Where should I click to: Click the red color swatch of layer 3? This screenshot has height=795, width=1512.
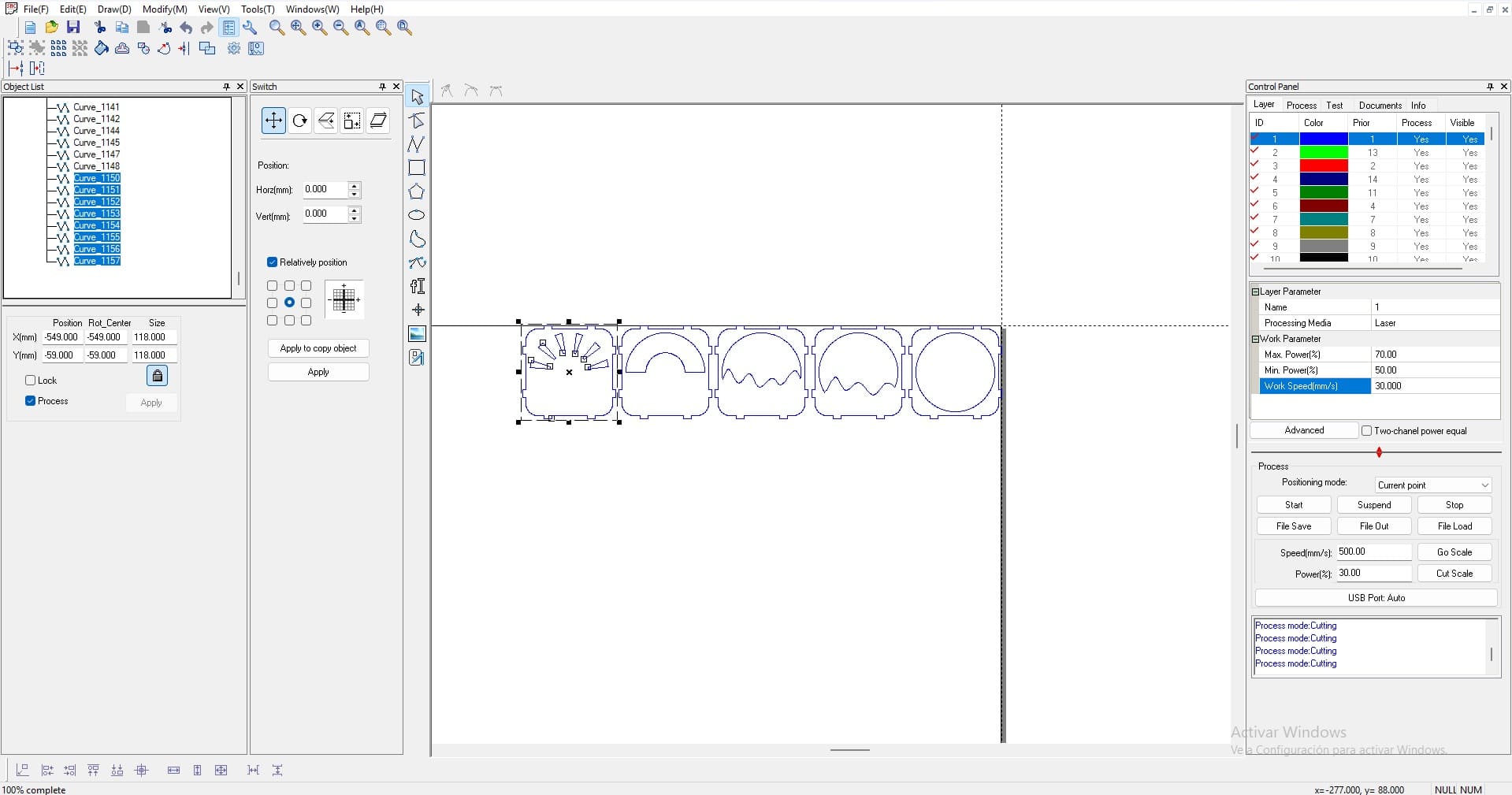1324,165
